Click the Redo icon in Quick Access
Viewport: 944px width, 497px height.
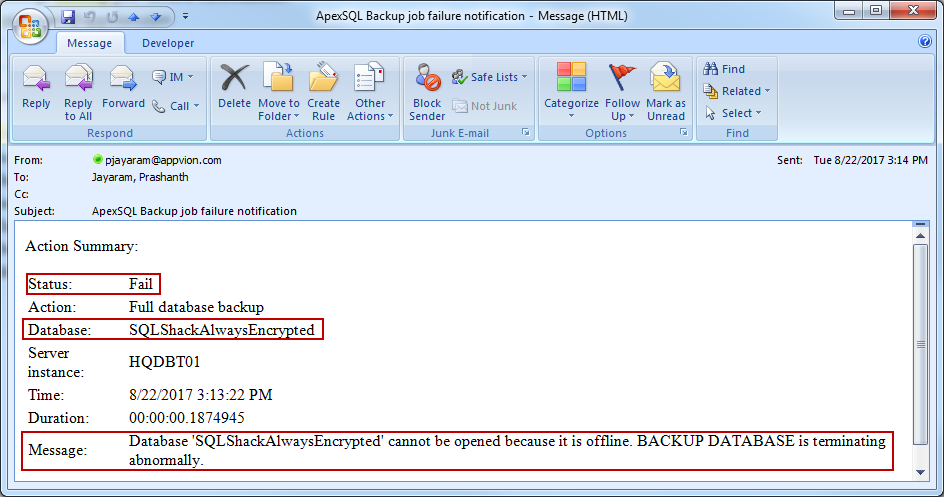[112, 17]
